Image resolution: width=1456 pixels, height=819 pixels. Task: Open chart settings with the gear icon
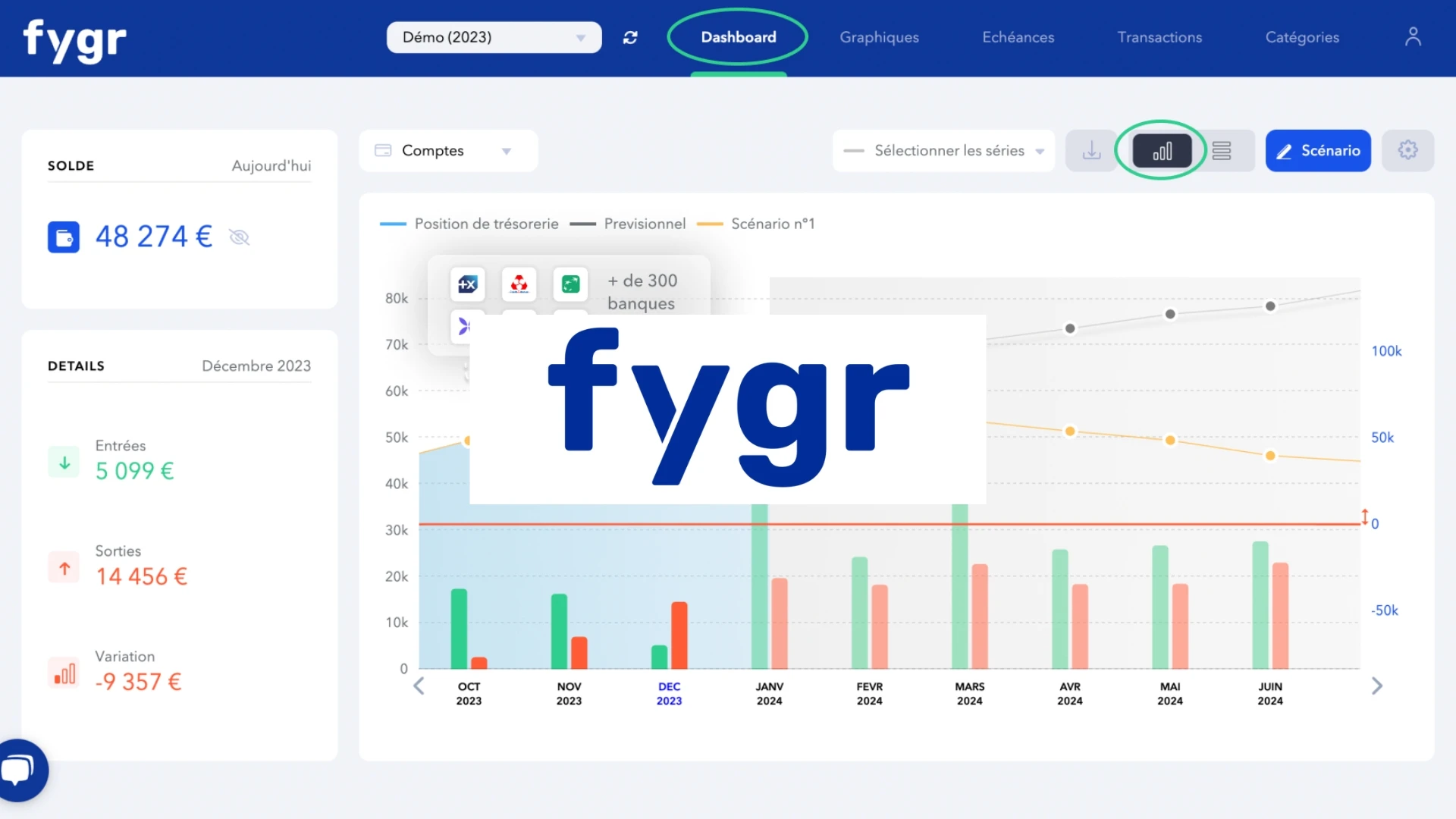[x=1408, y=150]
